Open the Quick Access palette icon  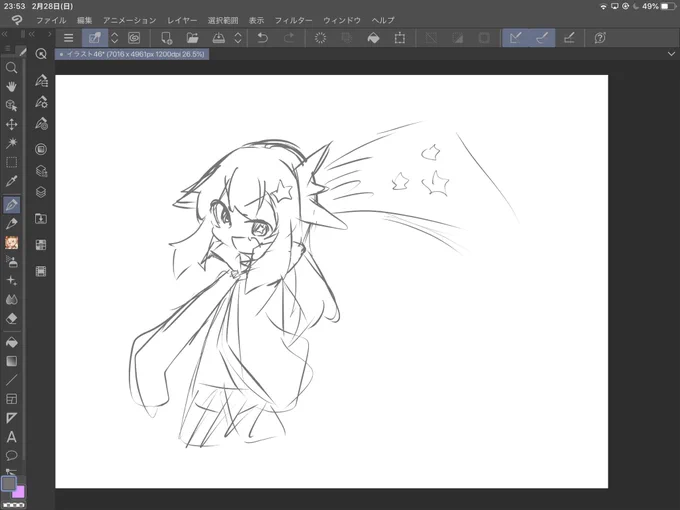tap(41, 54)
